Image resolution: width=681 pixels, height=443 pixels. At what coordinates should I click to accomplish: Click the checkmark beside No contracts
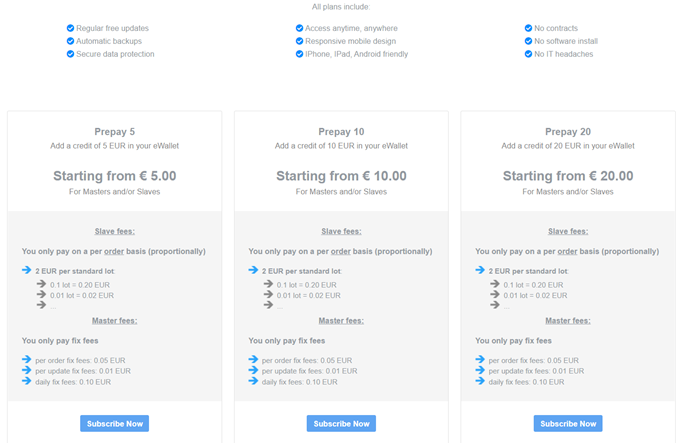pyautogui.click(x=528, y=28)
